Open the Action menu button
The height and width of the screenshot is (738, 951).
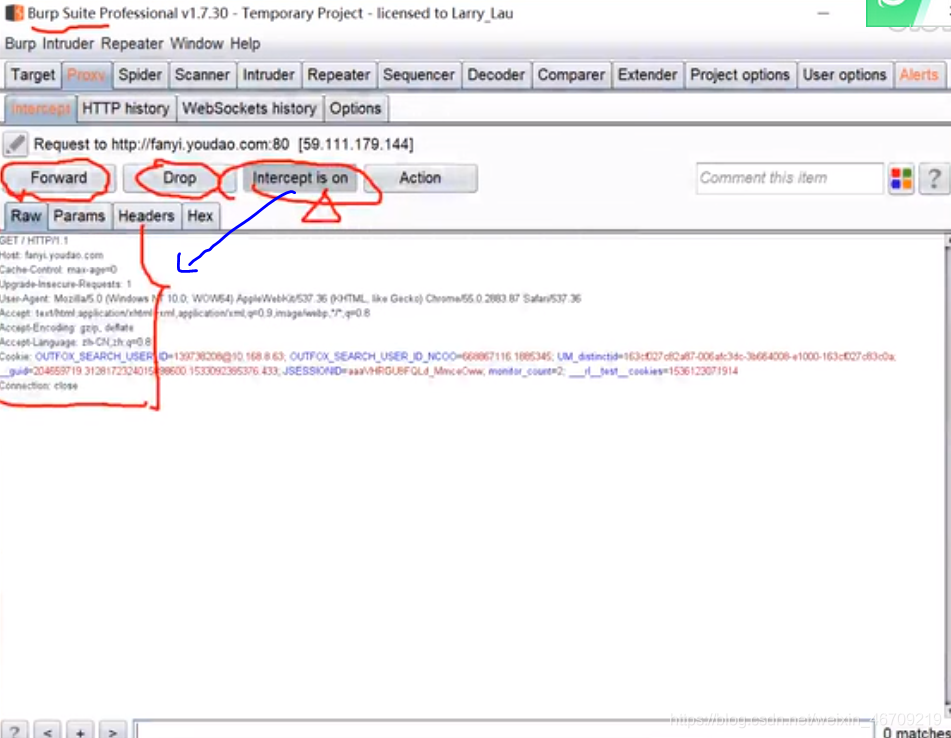(420, 178)
